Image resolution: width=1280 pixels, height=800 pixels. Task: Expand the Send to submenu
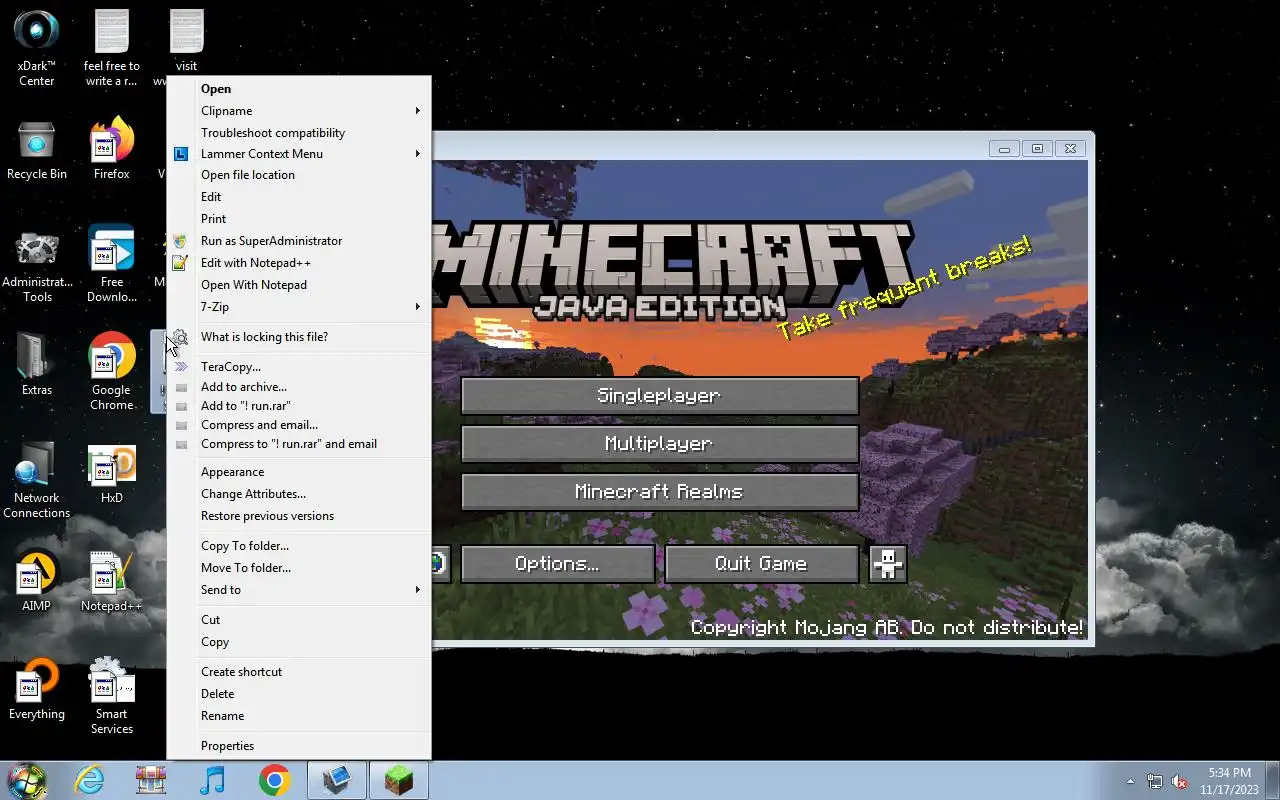click(x=299, y=590)
